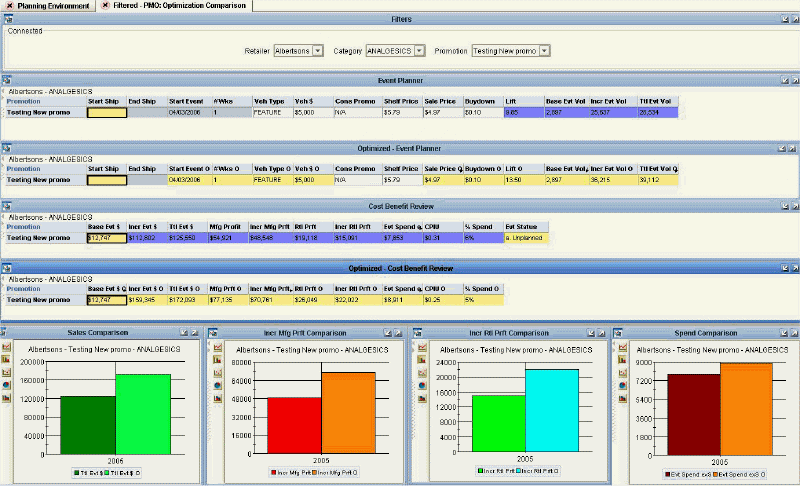
Task: Click the $172,093 Ttl Evt $ O cell
Action: (187, 300)
